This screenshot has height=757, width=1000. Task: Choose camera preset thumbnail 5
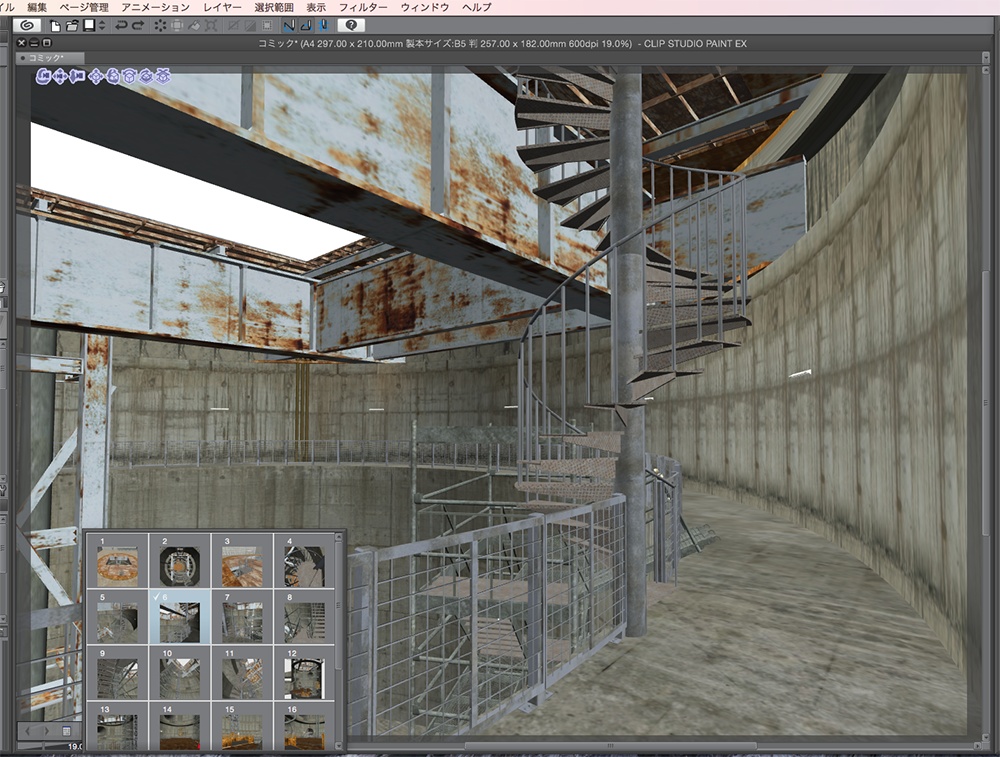117,617
